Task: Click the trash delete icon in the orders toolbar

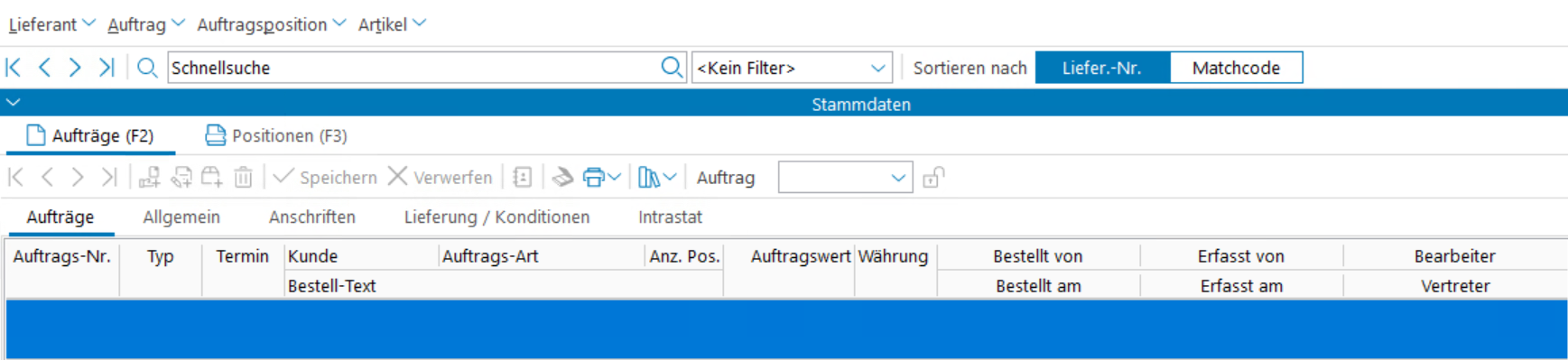Action: pos(244,177)
